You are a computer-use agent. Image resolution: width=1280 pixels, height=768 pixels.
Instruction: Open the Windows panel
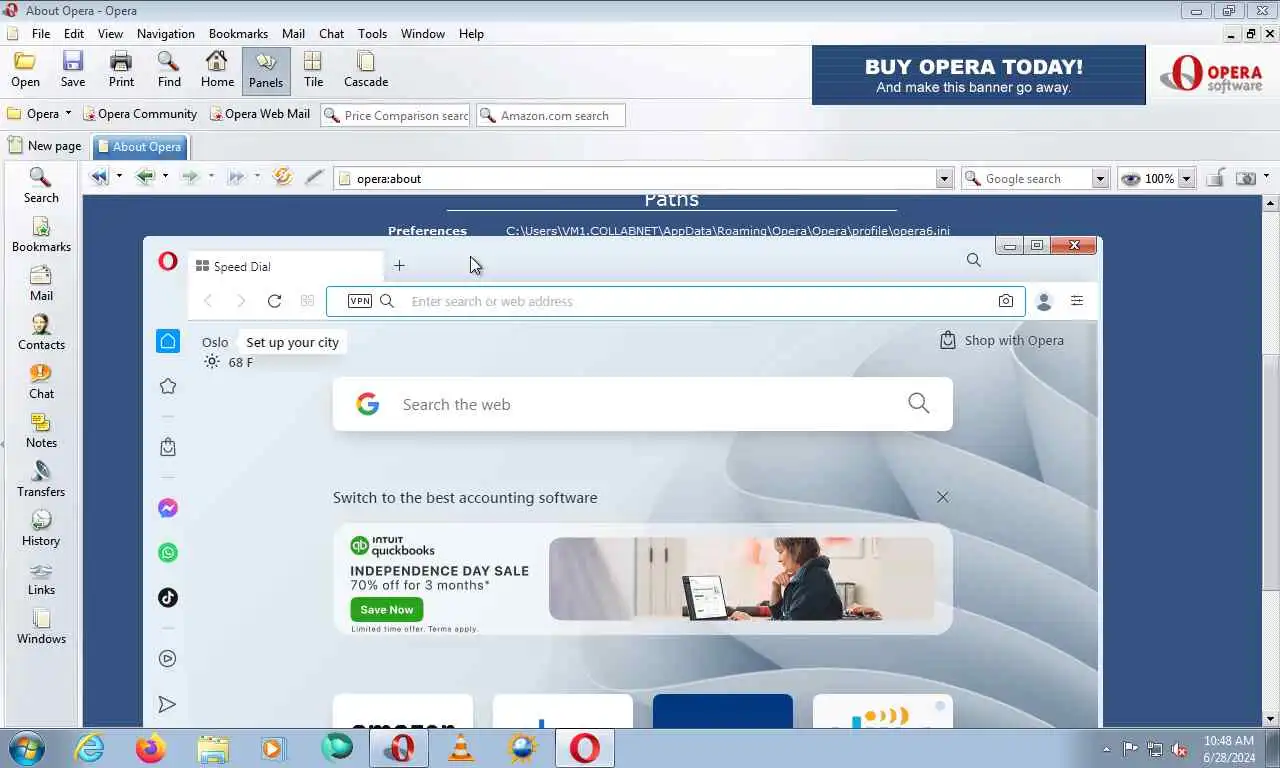(x=41, y=627)
